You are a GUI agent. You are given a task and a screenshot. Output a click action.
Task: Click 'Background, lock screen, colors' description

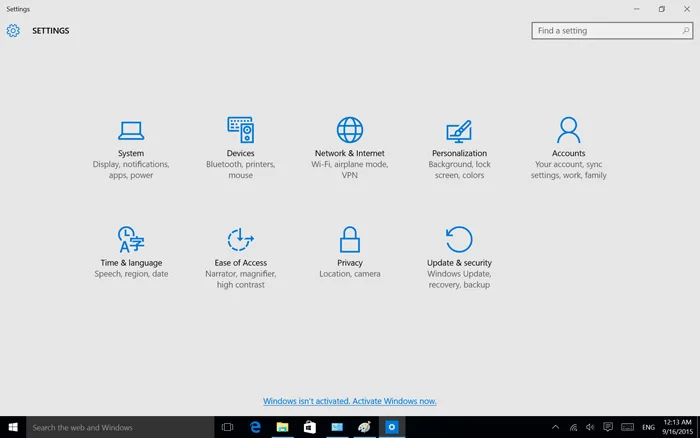click(459, 170)
